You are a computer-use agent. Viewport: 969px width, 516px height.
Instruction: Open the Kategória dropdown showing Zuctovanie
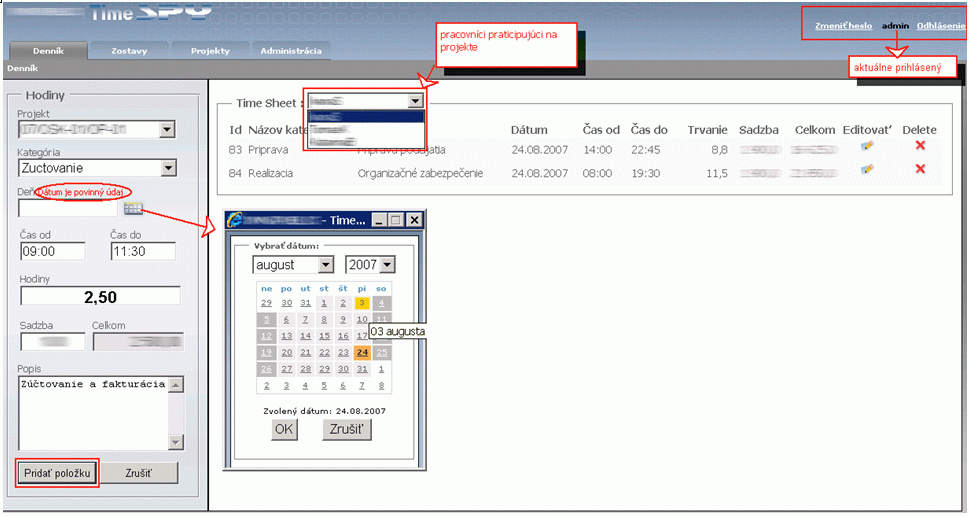click(x=167, y=168)
